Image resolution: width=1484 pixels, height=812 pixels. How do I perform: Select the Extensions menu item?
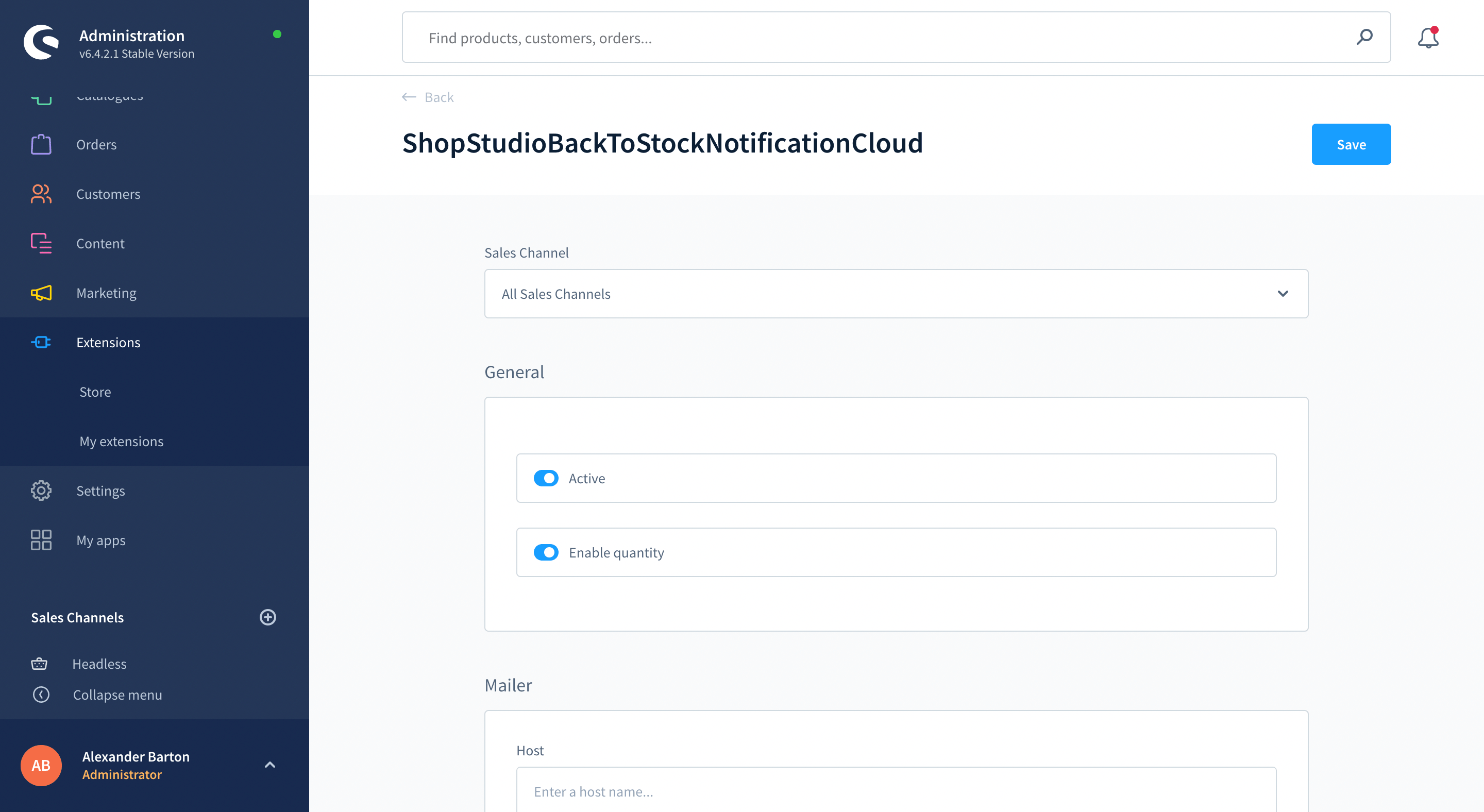point(108,343)
